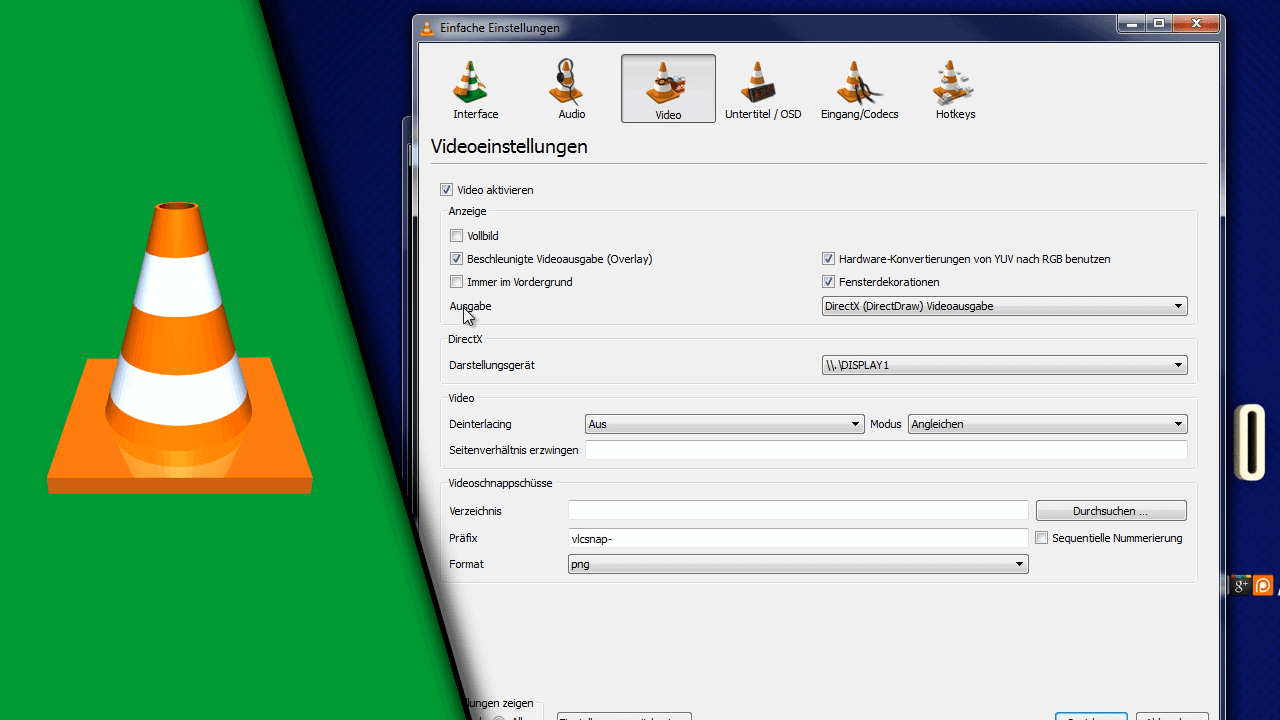Image resolution: width=1280 pixels, height=720 pixels.
Task: Uncheck Hardware-Konvertierungen von YUV nach RGB
Action: point(828,258)
